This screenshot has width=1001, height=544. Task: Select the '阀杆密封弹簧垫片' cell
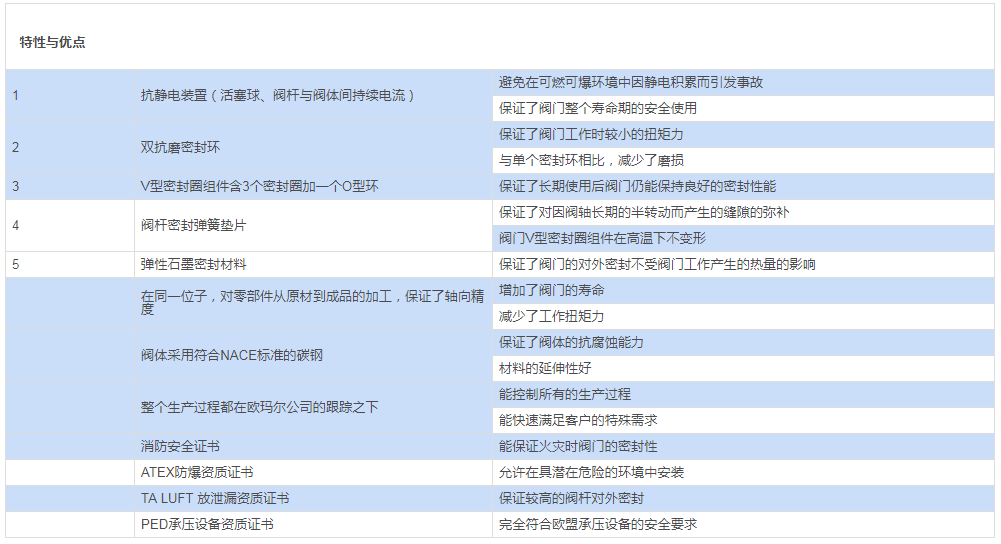click(x=193, y=225)
